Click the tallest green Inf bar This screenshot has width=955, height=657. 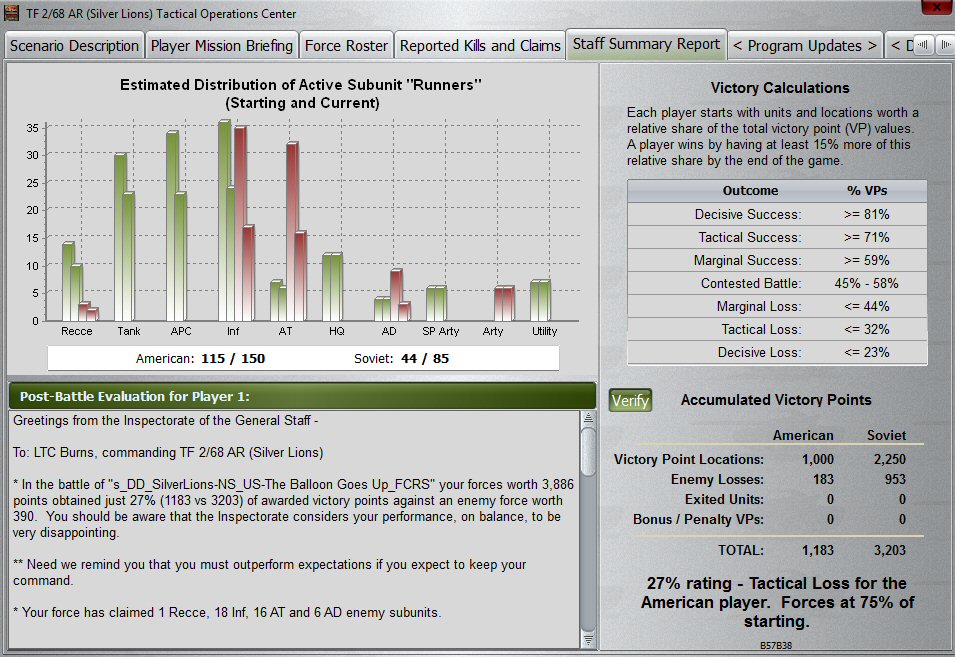[224, 220]
